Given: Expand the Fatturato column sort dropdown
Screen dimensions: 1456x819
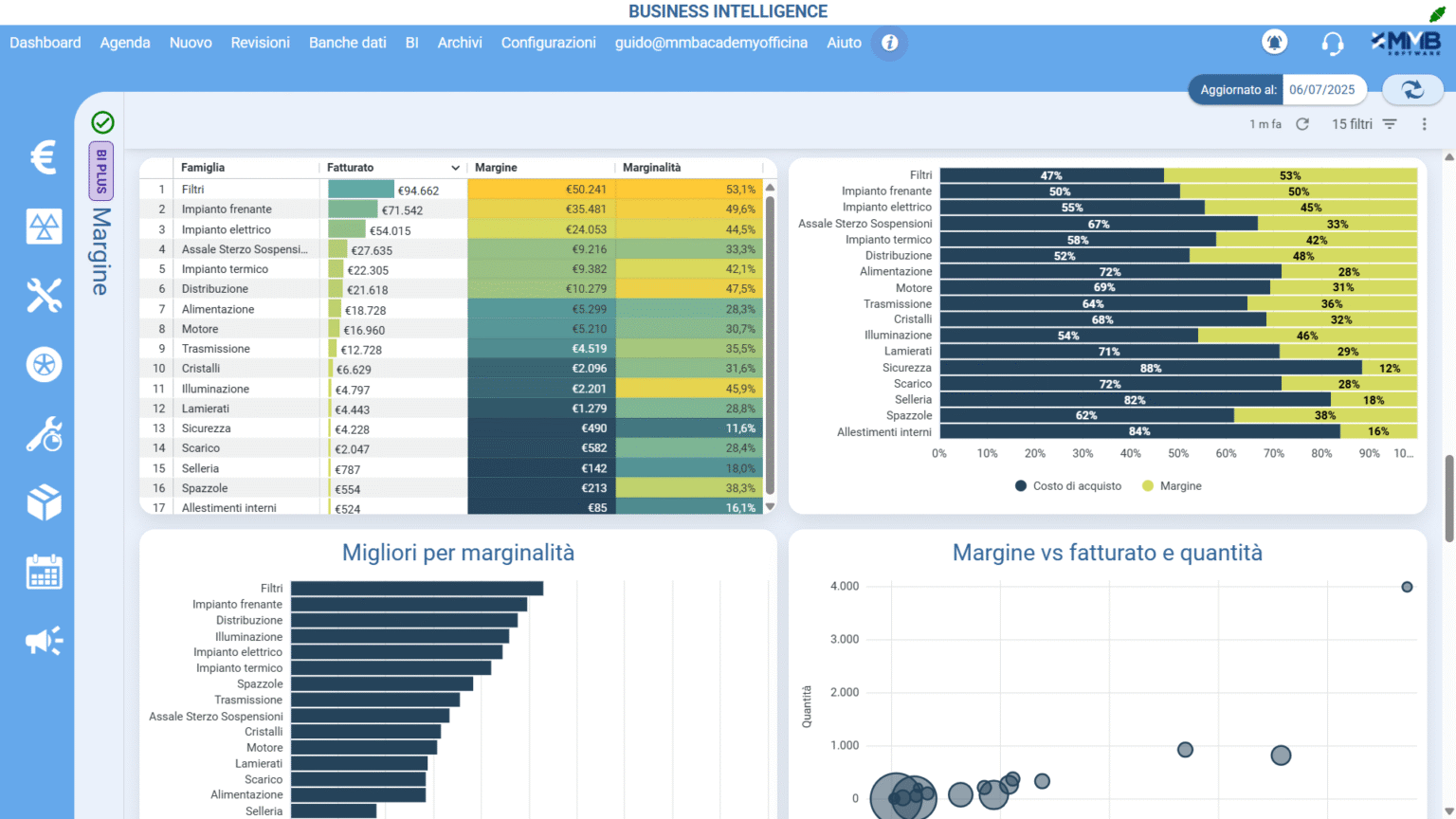Looking at the screenshot, I should click(455, 168).
